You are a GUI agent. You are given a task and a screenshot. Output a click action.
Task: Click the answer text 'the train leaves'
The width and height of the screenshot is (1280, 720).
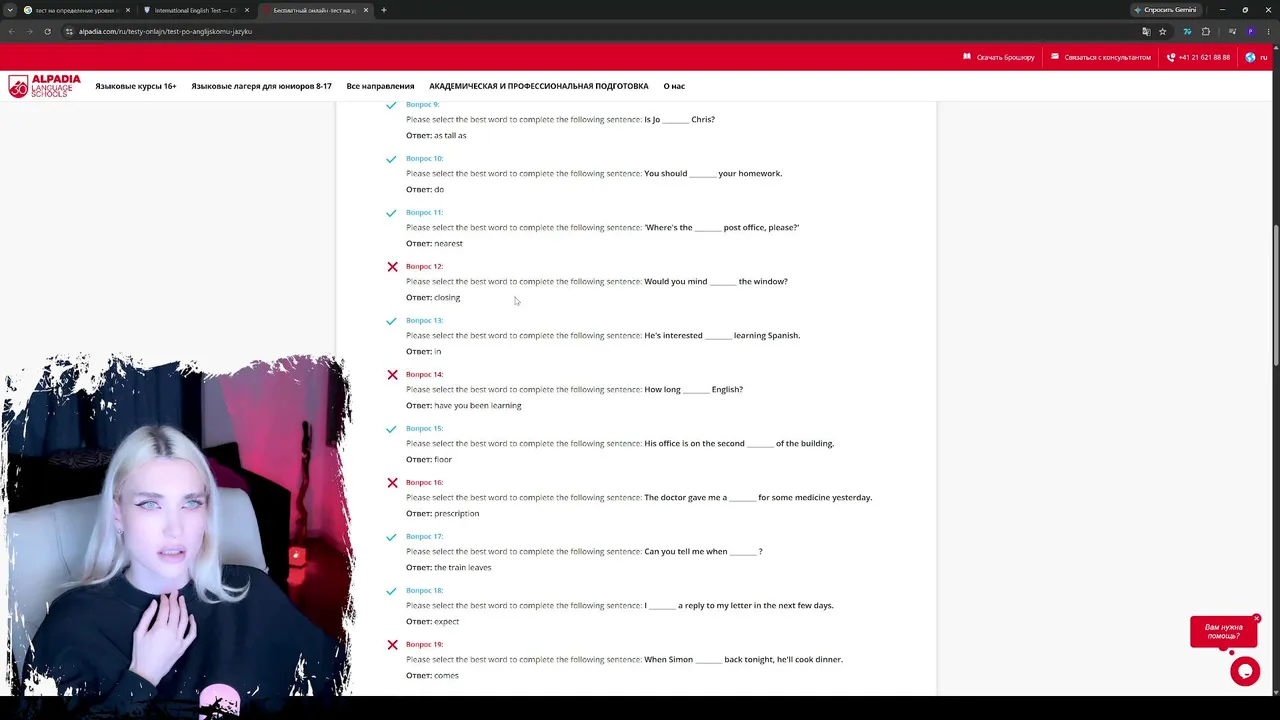tap(463, 567)
